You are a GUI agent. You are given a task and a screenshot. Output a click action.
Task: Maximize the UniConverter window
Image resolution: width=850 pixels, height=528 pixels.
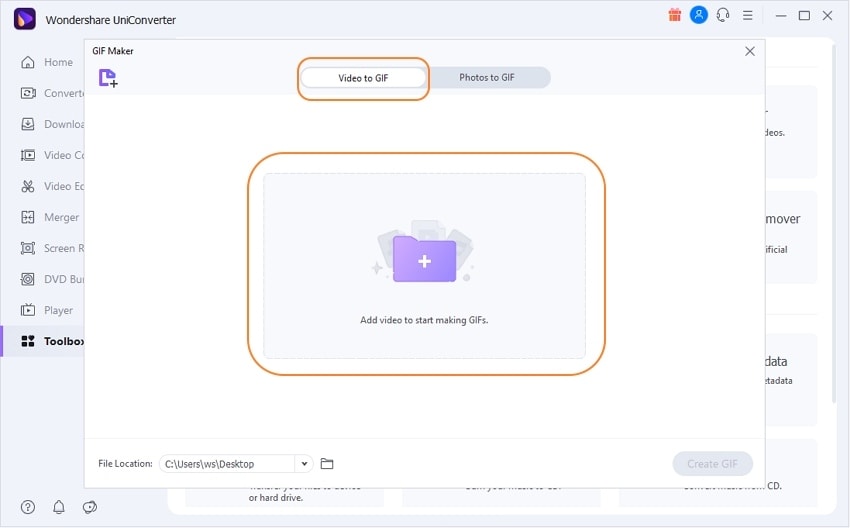tap(804, 16)
